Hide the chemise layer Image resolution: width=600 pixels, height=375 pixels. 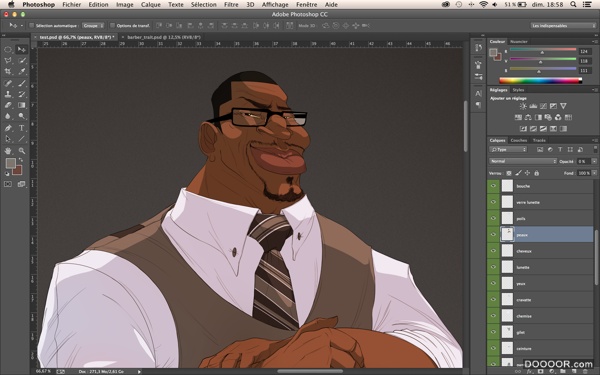click(x=493, y=316)
